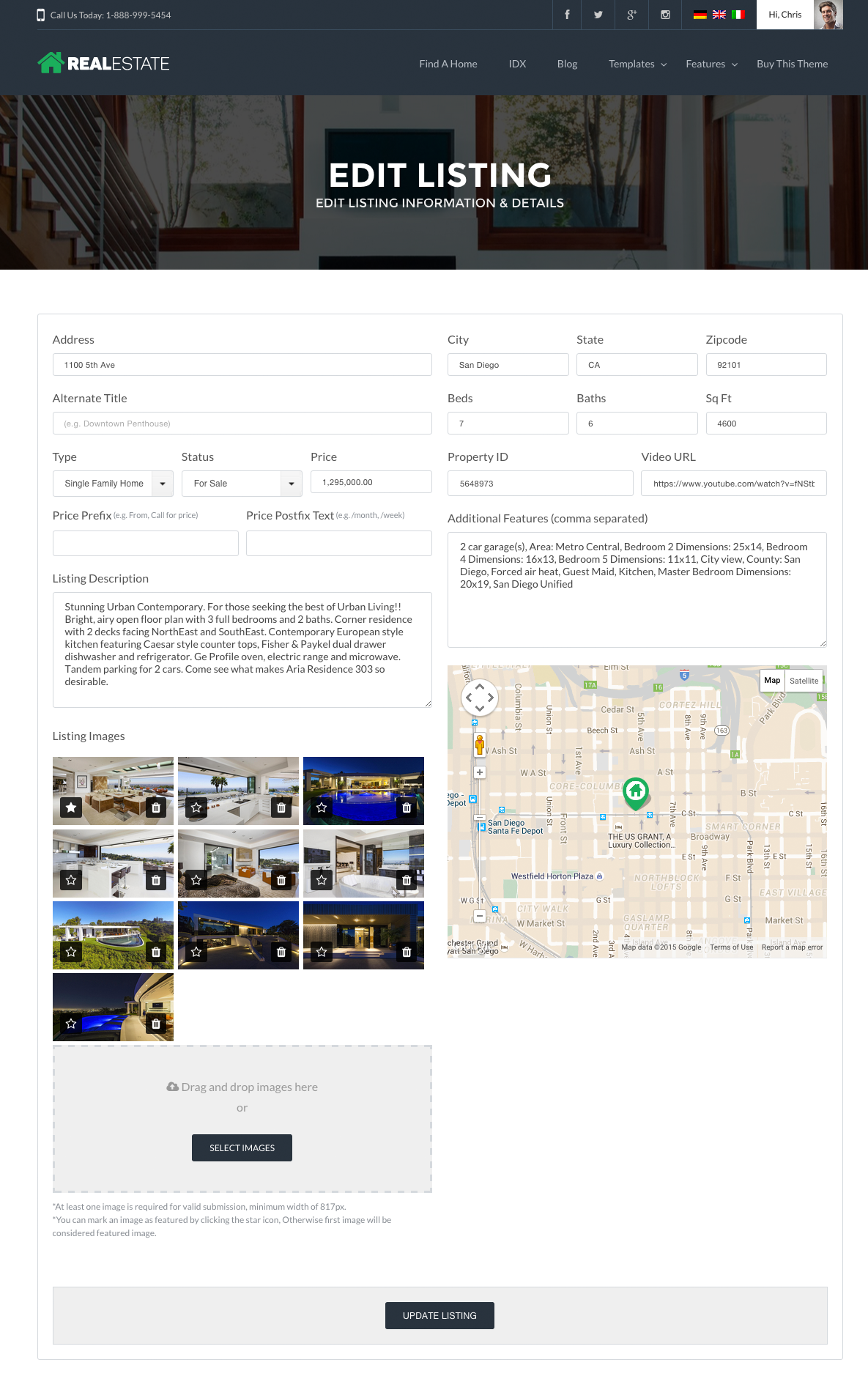The image size is (868, 1379).
Task: Go to Find A Home page
Action: 448,64
